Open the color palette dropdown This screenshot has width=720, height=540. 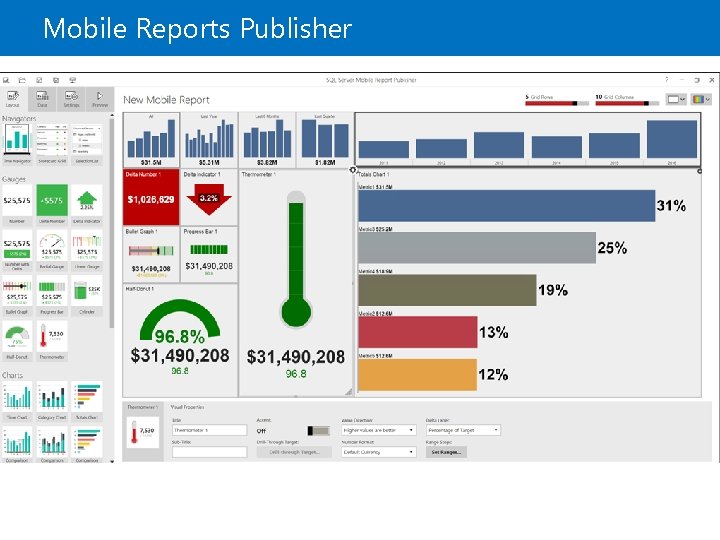tap(701, 99)
